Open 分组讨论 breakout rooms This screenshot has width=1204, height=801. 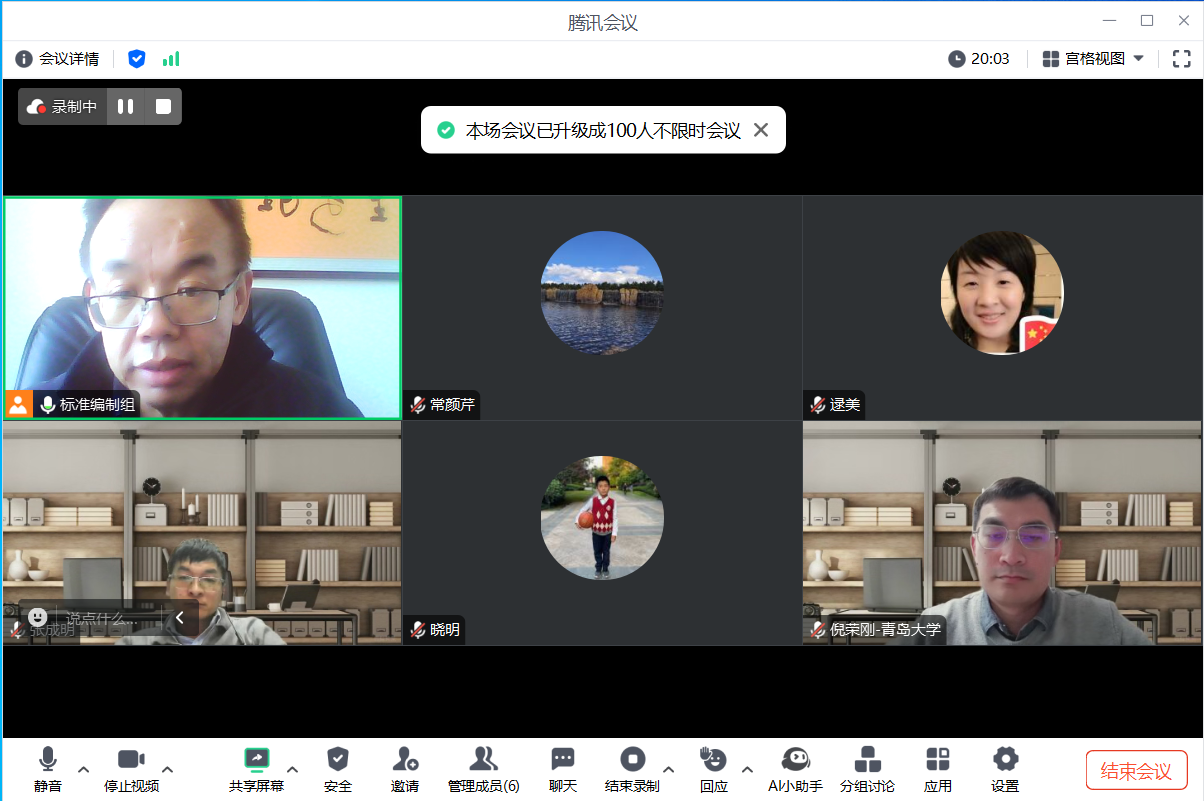[x=867, y=760]
